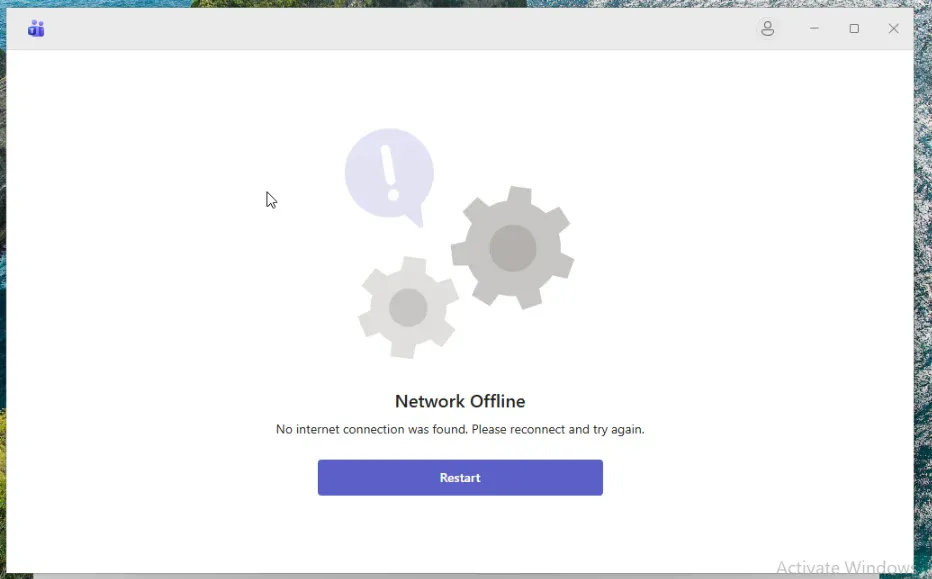
Task: Maximize the Teams window
Action: click(854, 29)
